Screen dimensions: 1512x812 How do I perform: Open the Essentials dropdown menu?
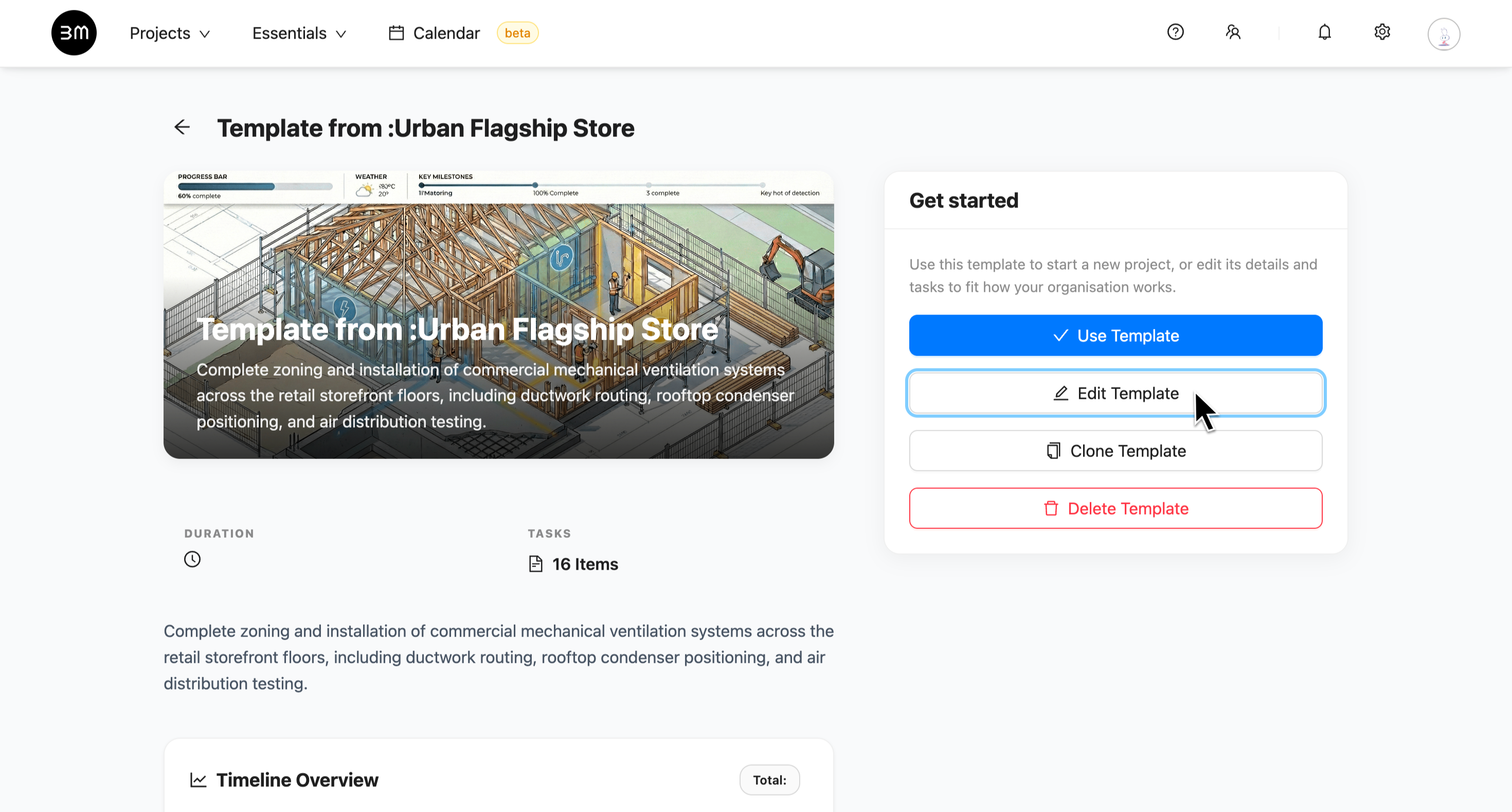tap(299, 33)
